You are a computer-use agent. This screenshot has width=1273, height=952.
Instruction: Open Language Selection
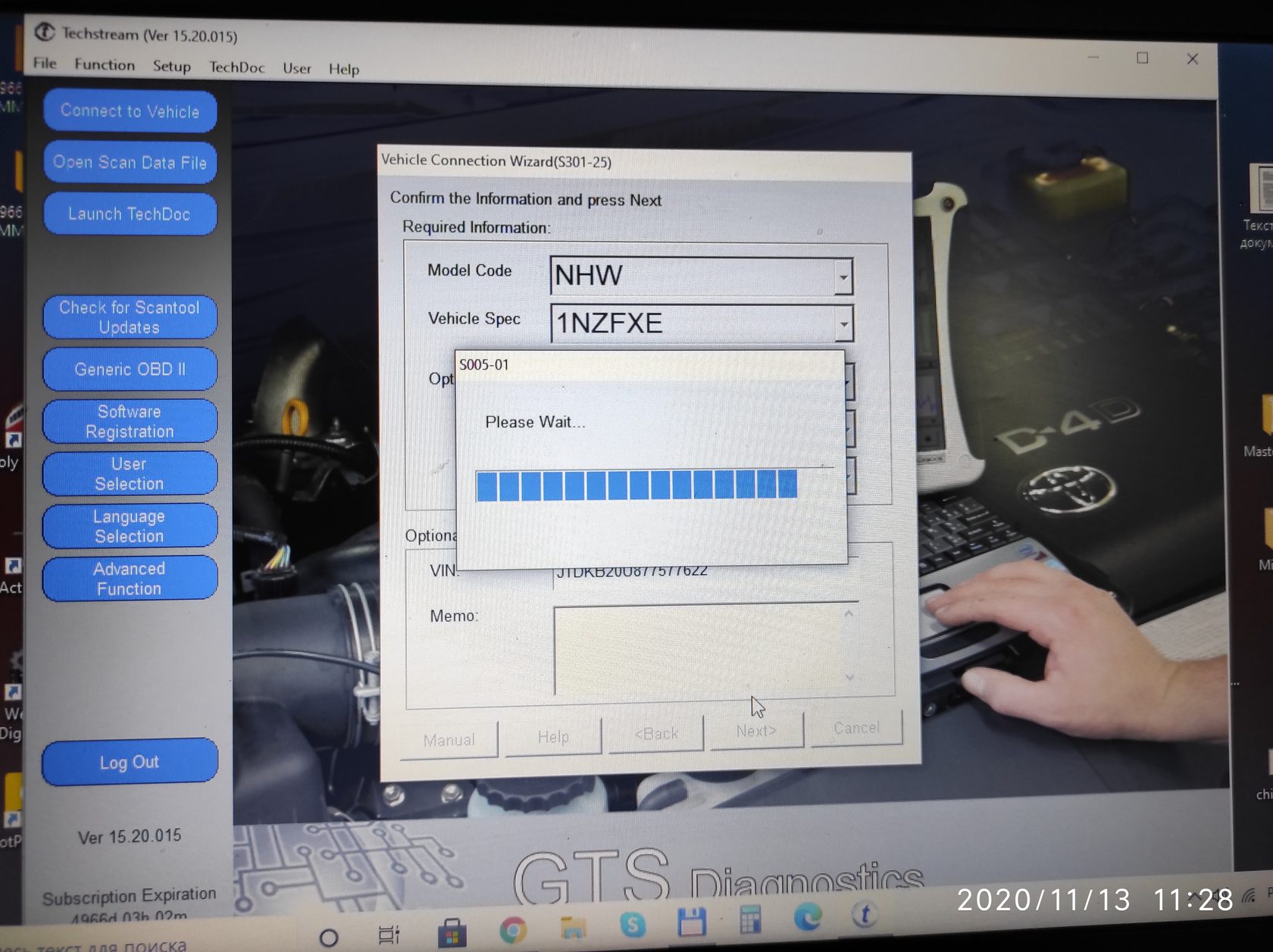(130, 526)
